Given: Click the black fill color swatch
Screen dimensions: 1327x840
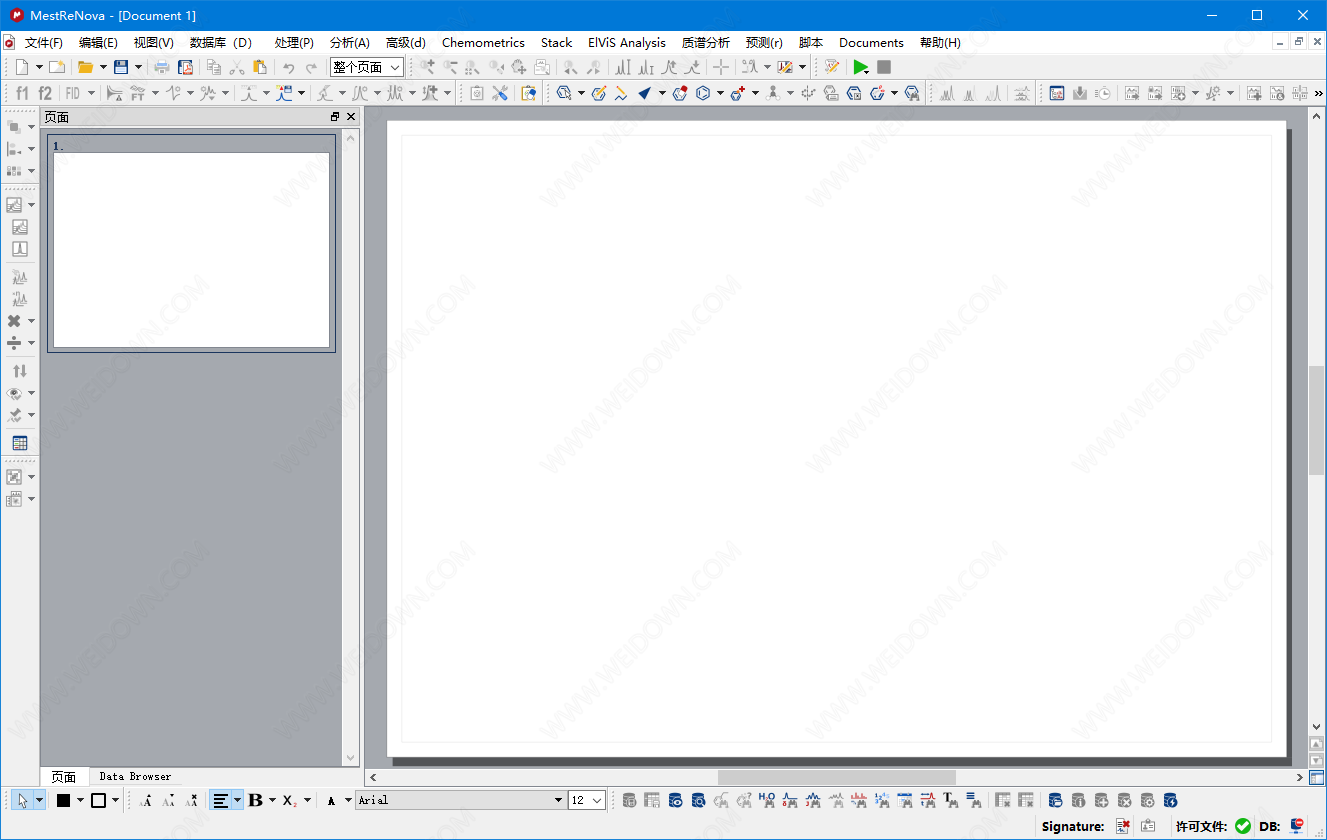Looking at the screenshot, I should coord(63,800).
